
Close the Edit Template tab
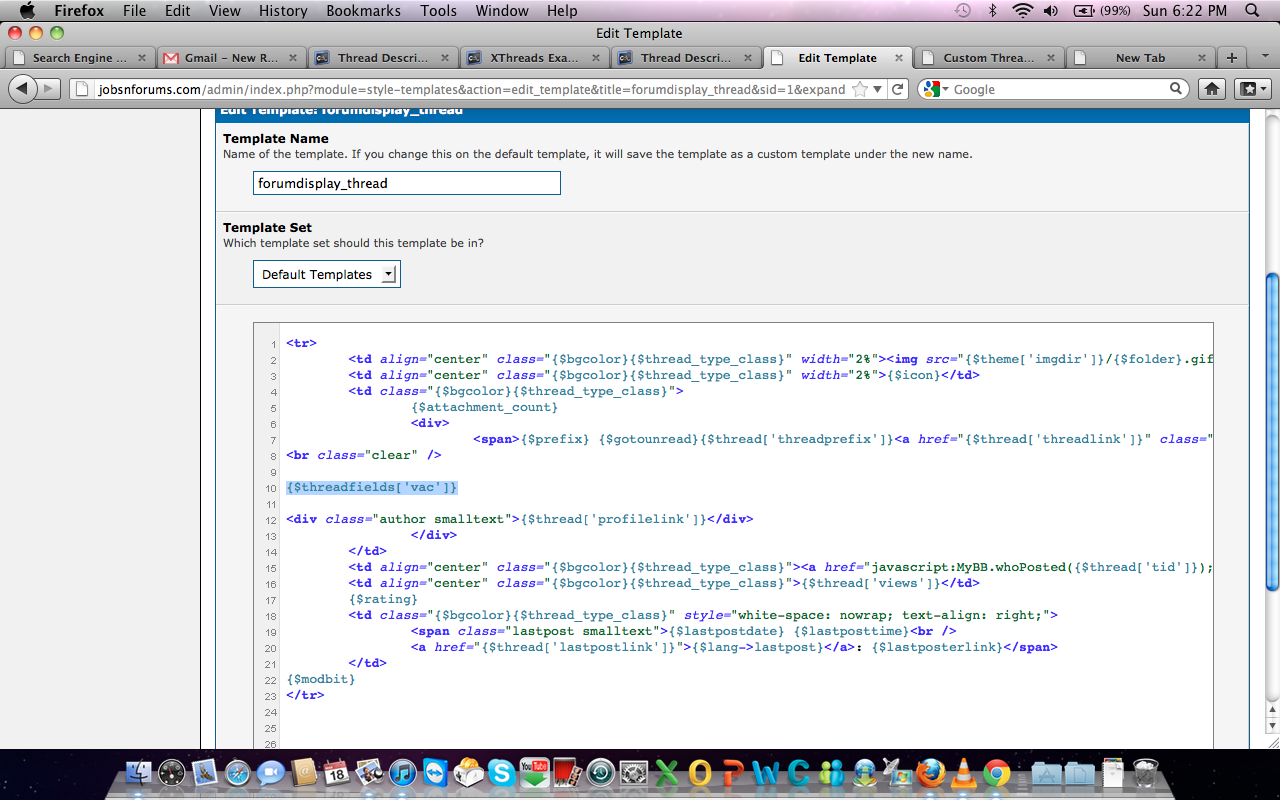899,58
